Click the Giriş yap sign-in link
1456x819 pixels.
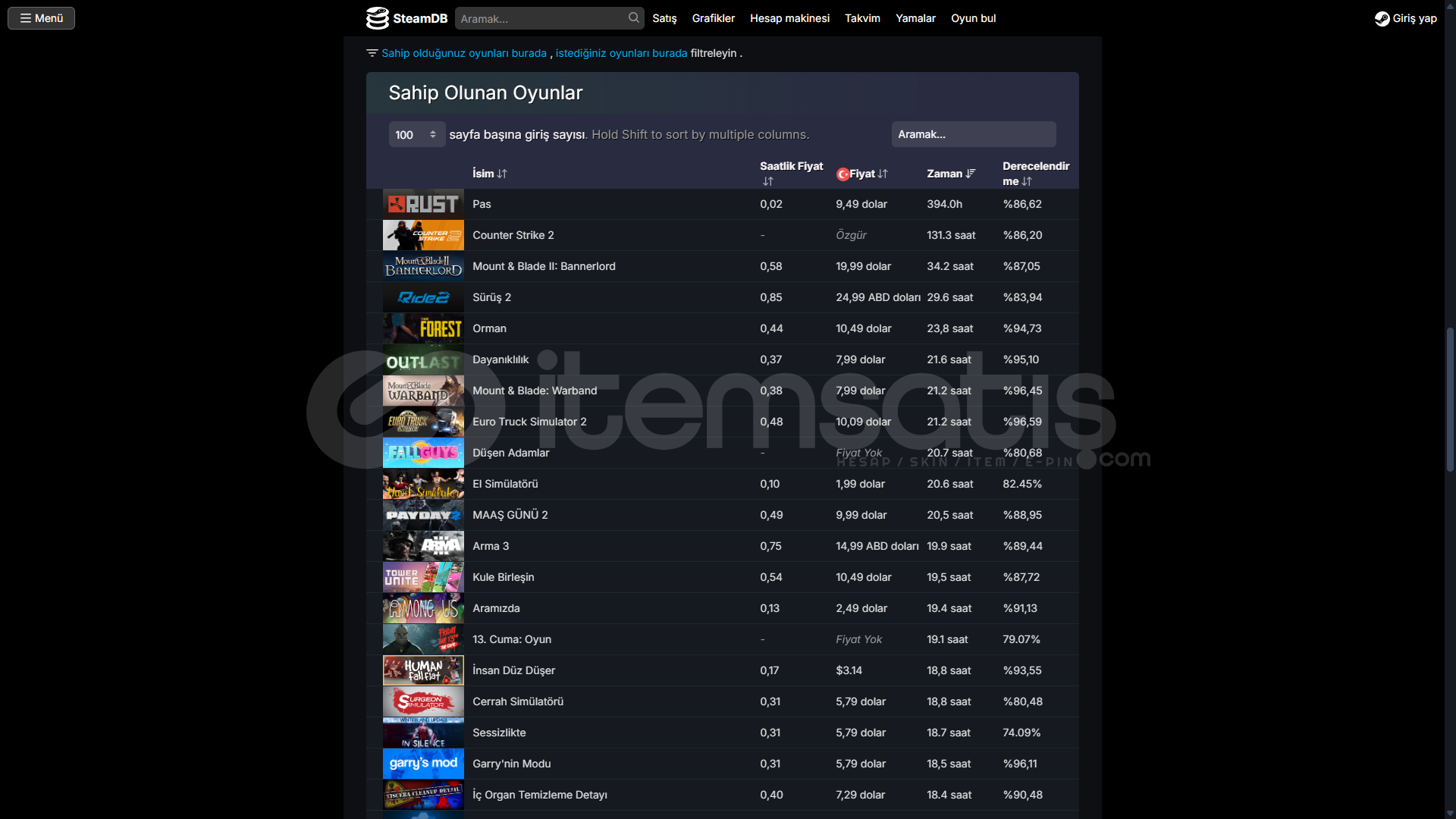tap(1414, 18)
